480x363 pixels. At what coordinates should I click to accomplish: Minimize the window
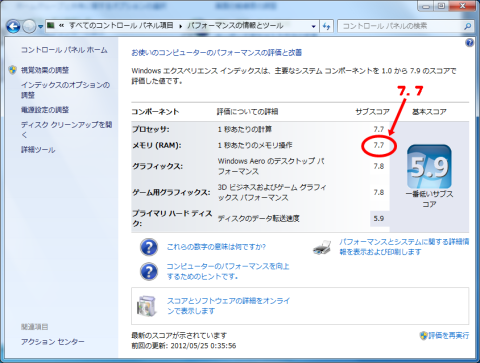[x=426, y=6]
